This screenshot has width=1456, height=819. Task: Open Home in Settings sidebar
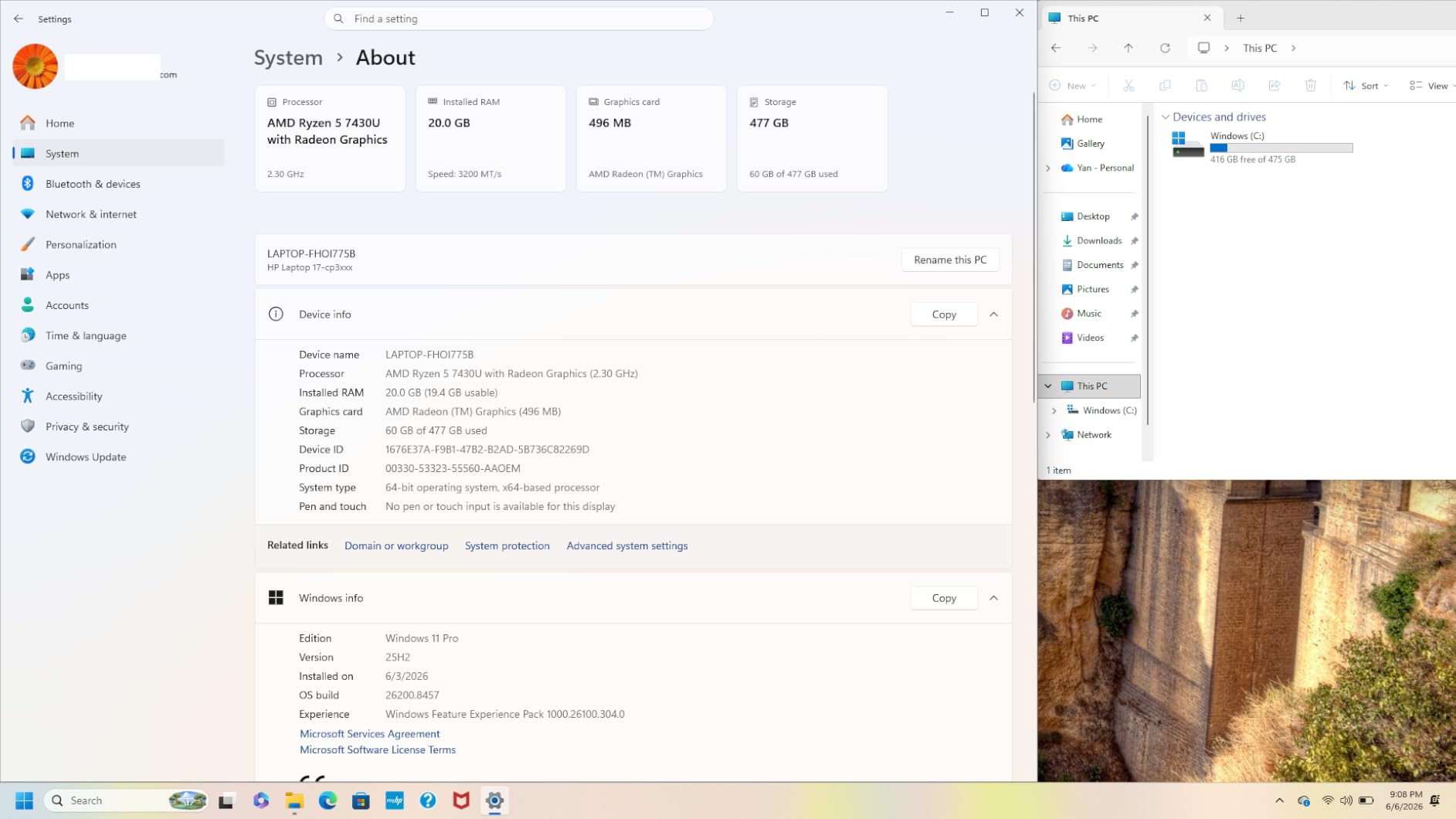pos(118,123)
